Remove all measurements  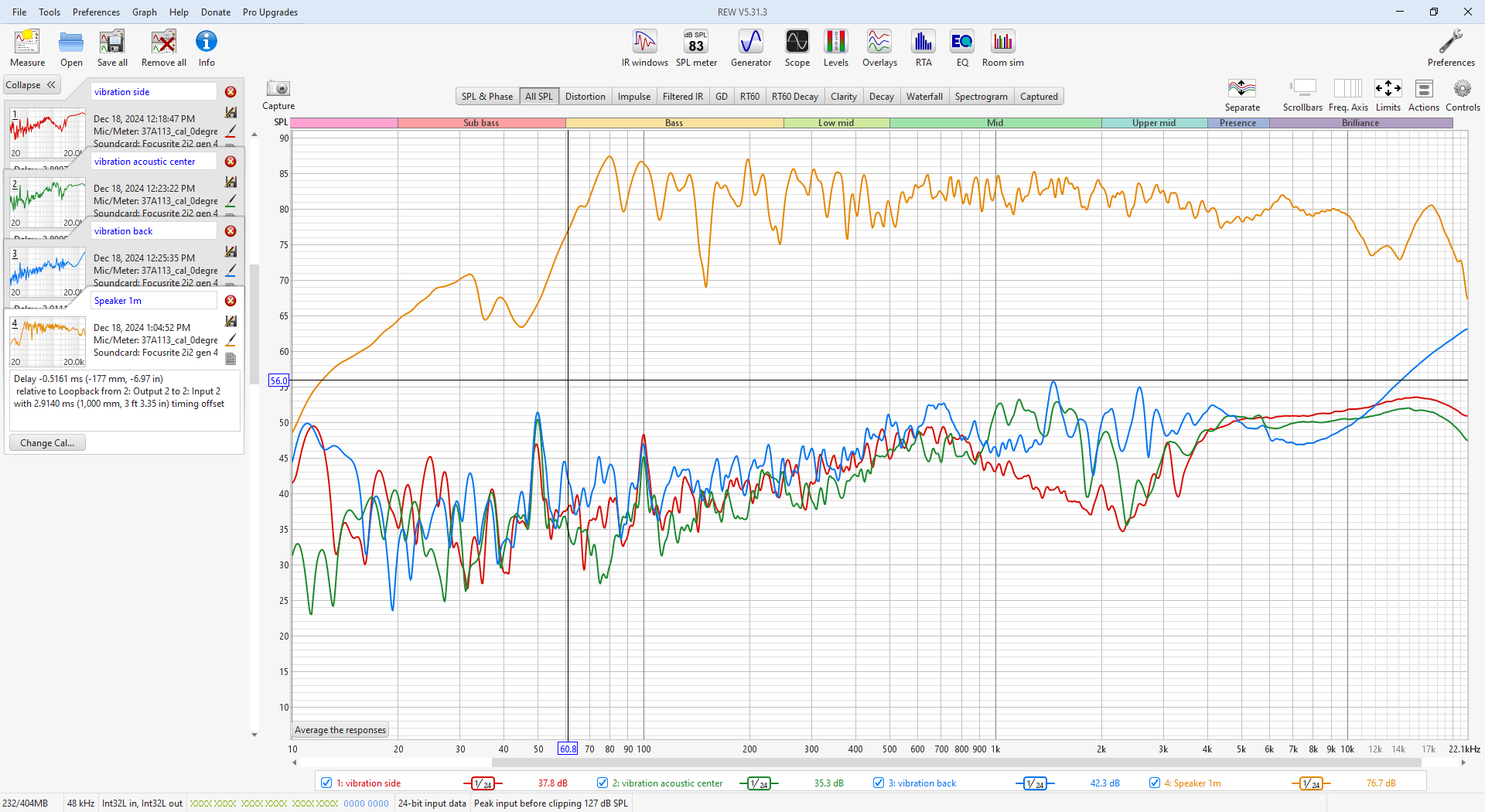164,48
